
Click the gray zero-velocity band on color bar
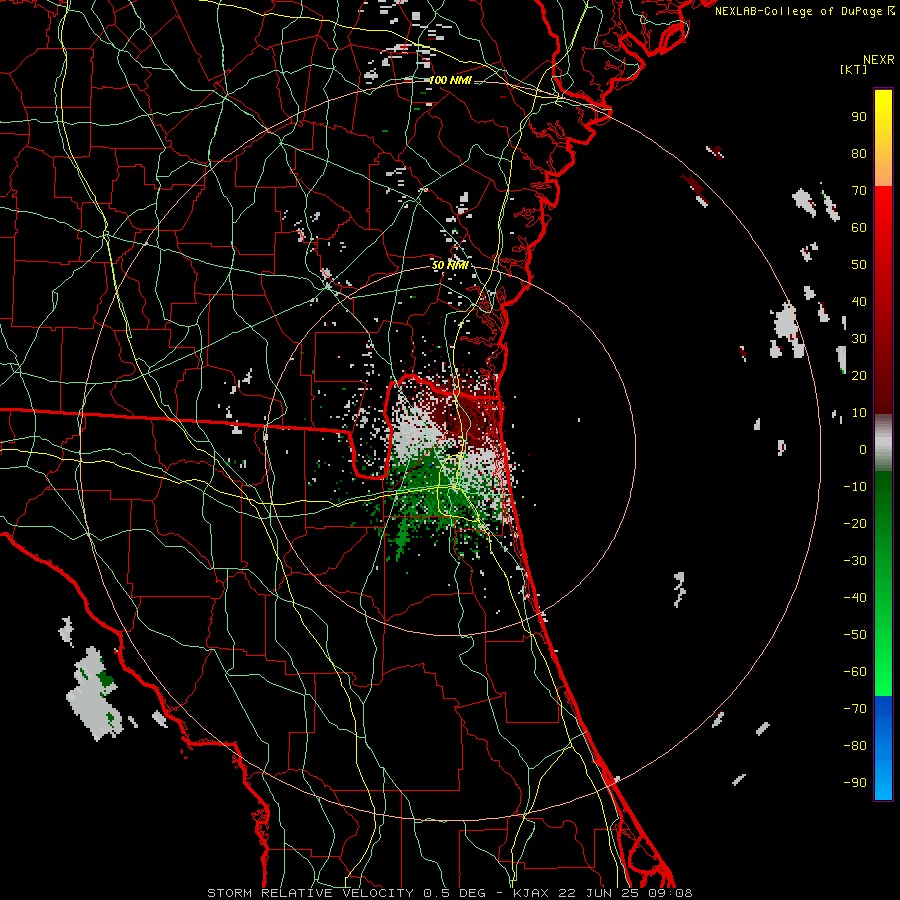tap(883, 443)
